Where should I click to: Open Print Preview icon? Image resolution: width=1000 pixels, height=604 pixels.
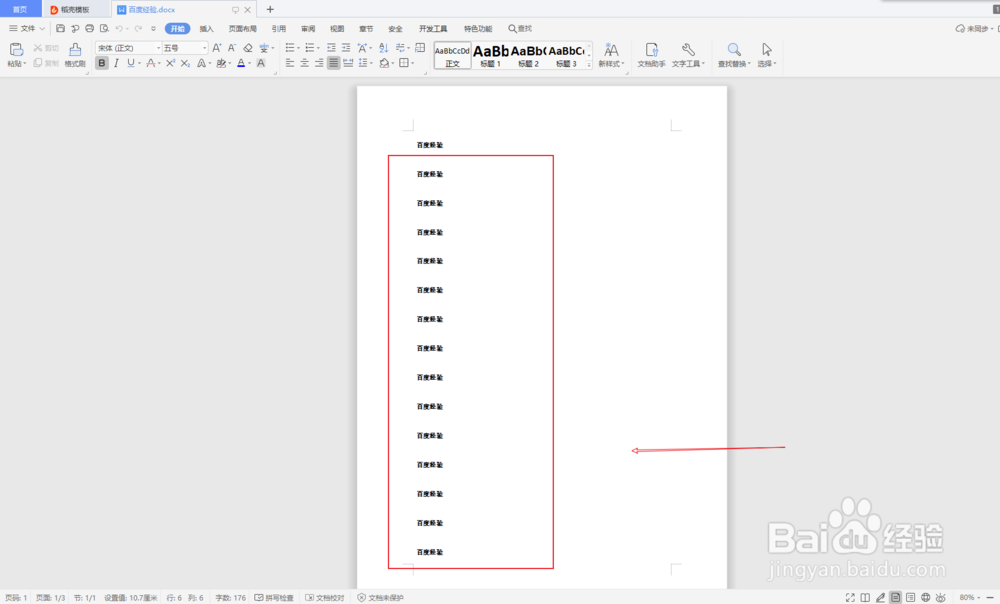(x=105, y=29)
